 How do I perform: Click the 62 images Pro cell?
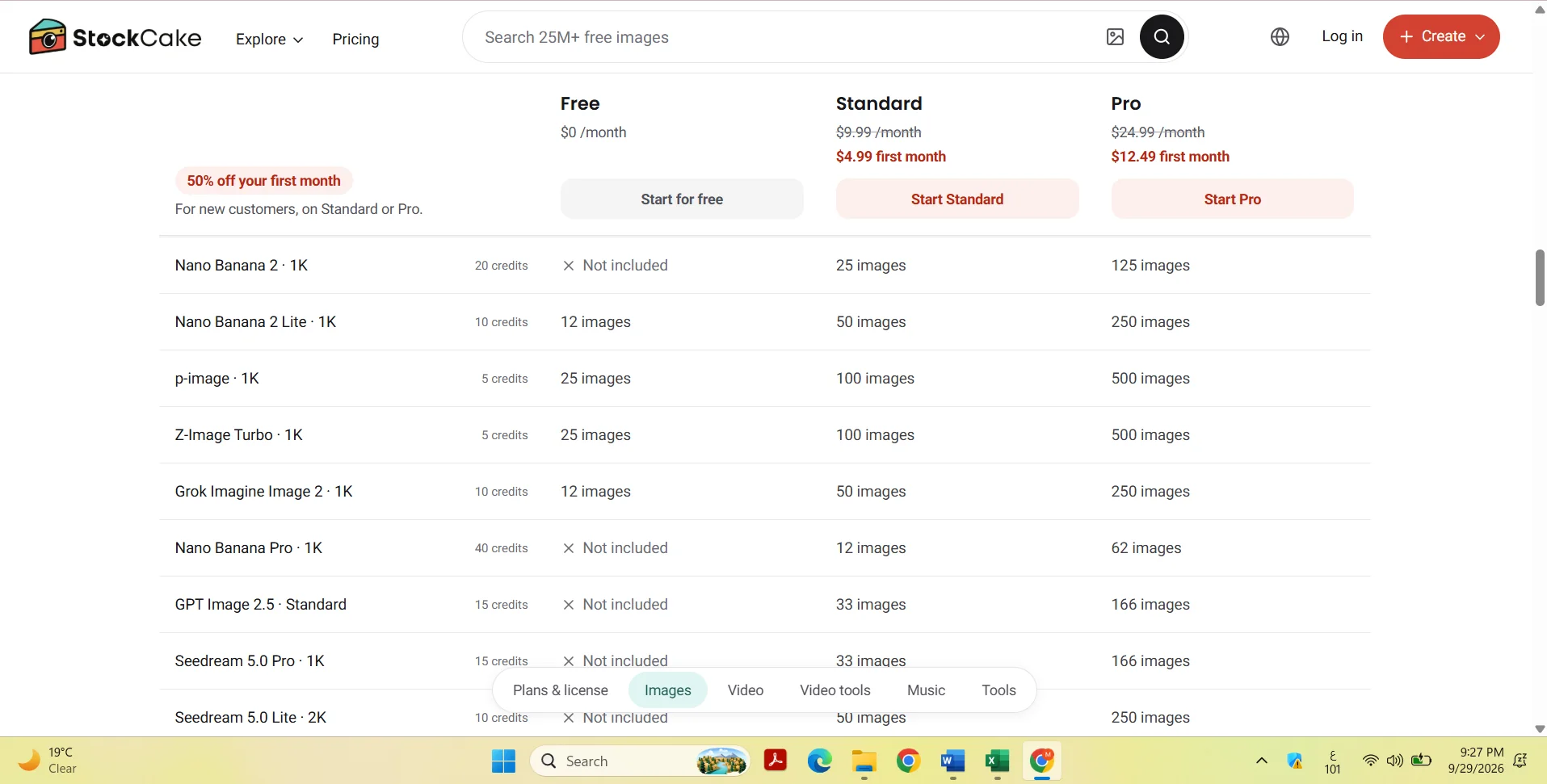coord(1146,547)
